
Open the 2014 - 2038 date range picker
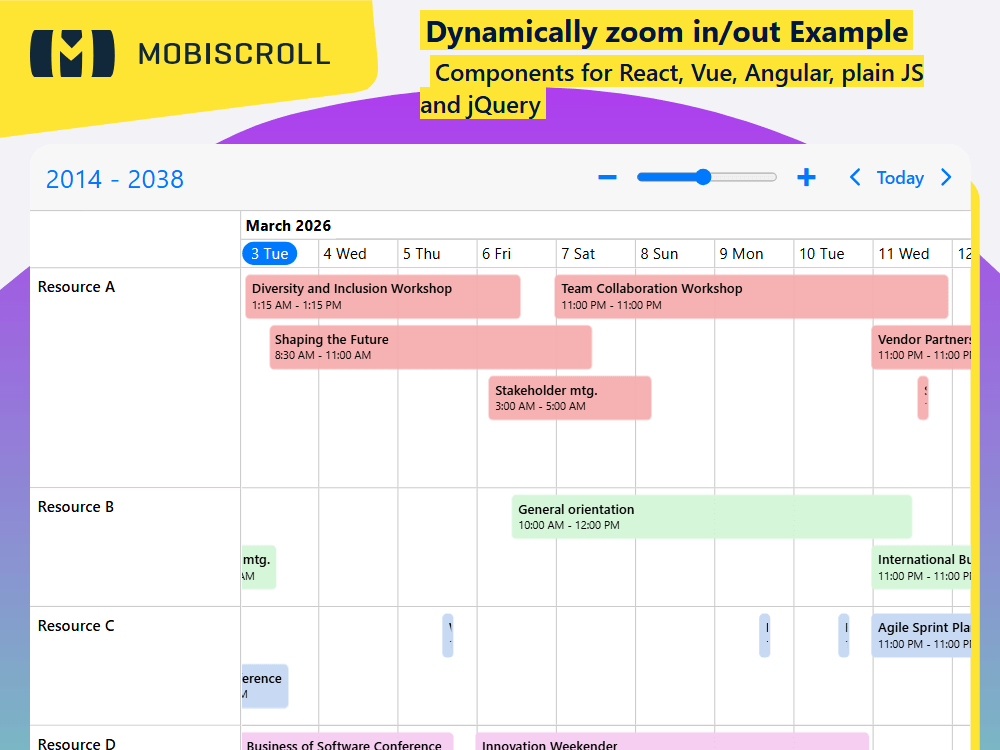click(x=114, y=179)
